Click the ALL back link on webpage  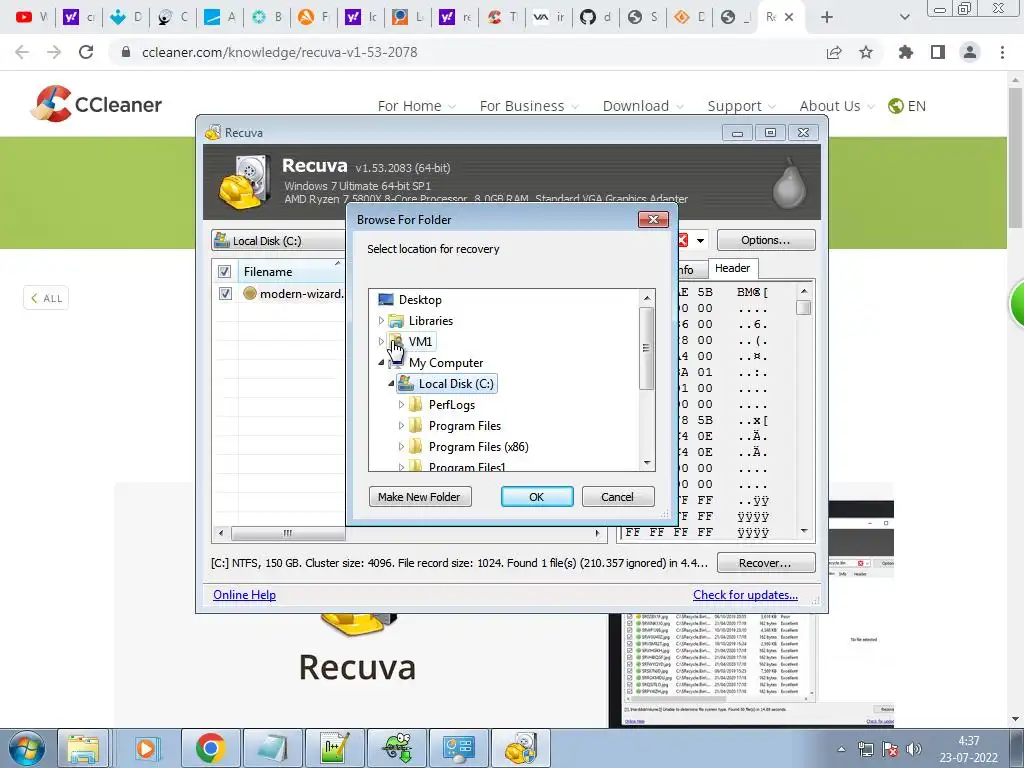(46, 298)
